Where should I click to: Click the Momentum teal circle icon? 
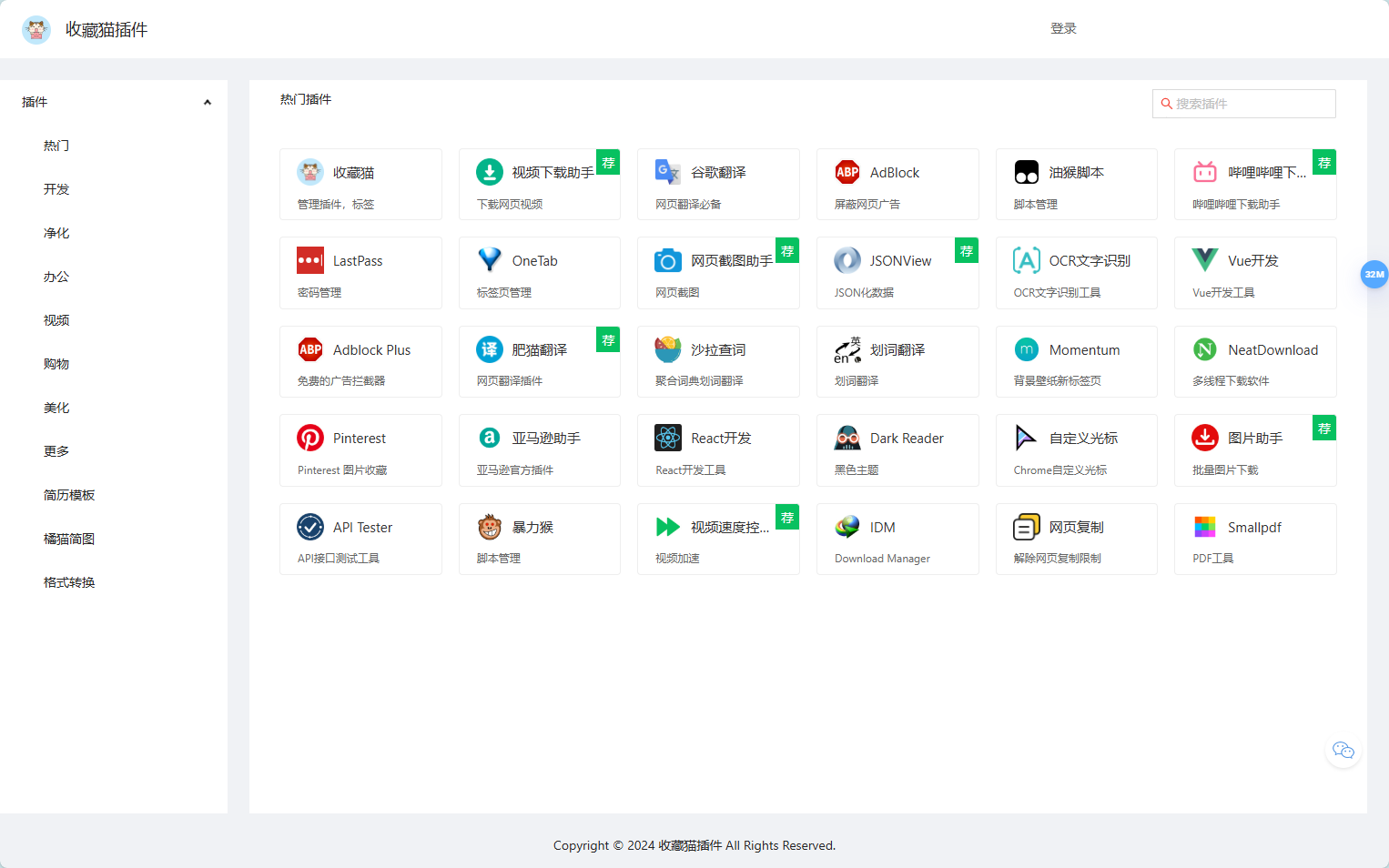pos(1027,349)
